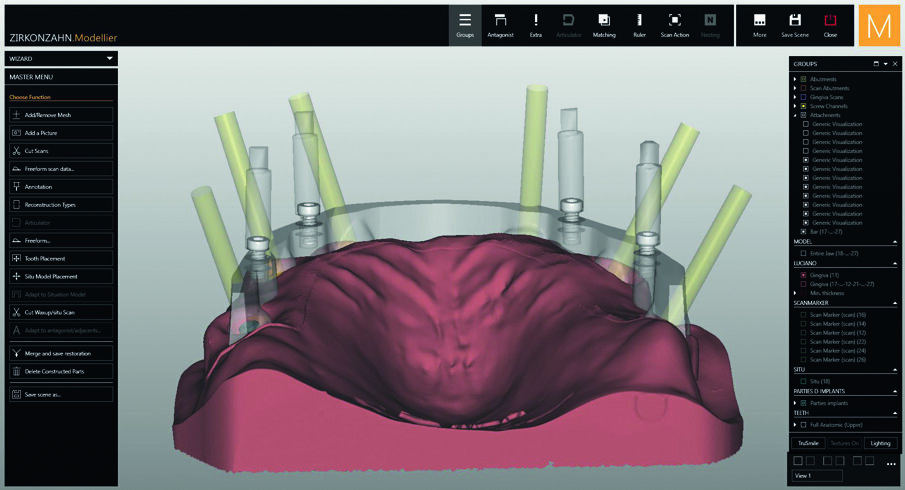
Task: Click the Bar (17-...-27) tree row
Action: click(x=825, y=231)
